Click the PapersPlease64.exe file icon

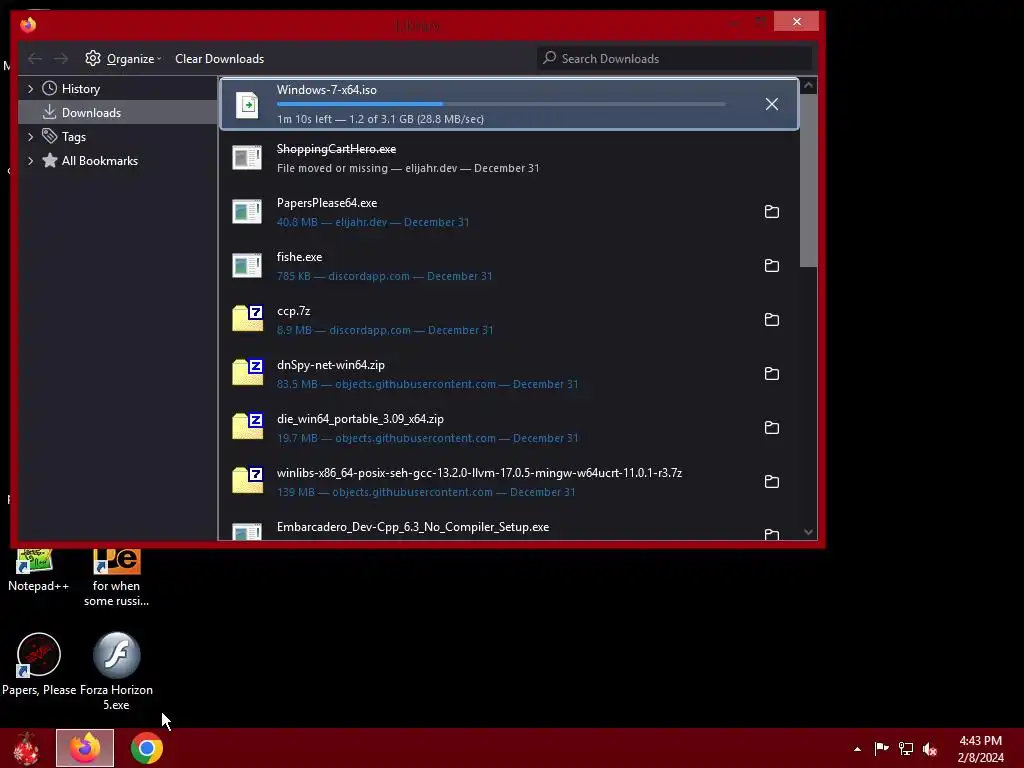pos(248,212)
